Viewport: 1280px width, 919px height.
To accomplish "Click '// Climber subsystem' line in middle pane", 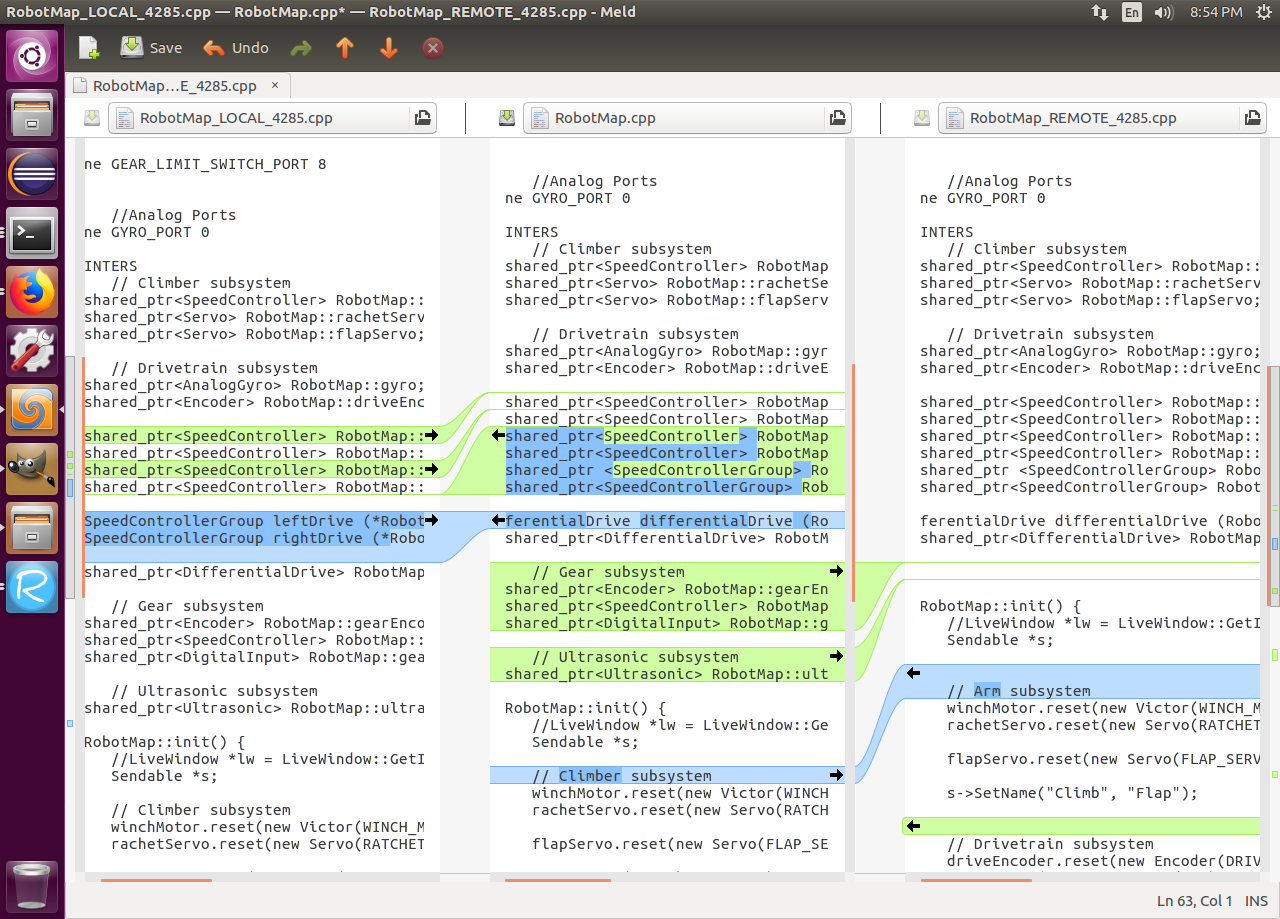I will 622,776.
